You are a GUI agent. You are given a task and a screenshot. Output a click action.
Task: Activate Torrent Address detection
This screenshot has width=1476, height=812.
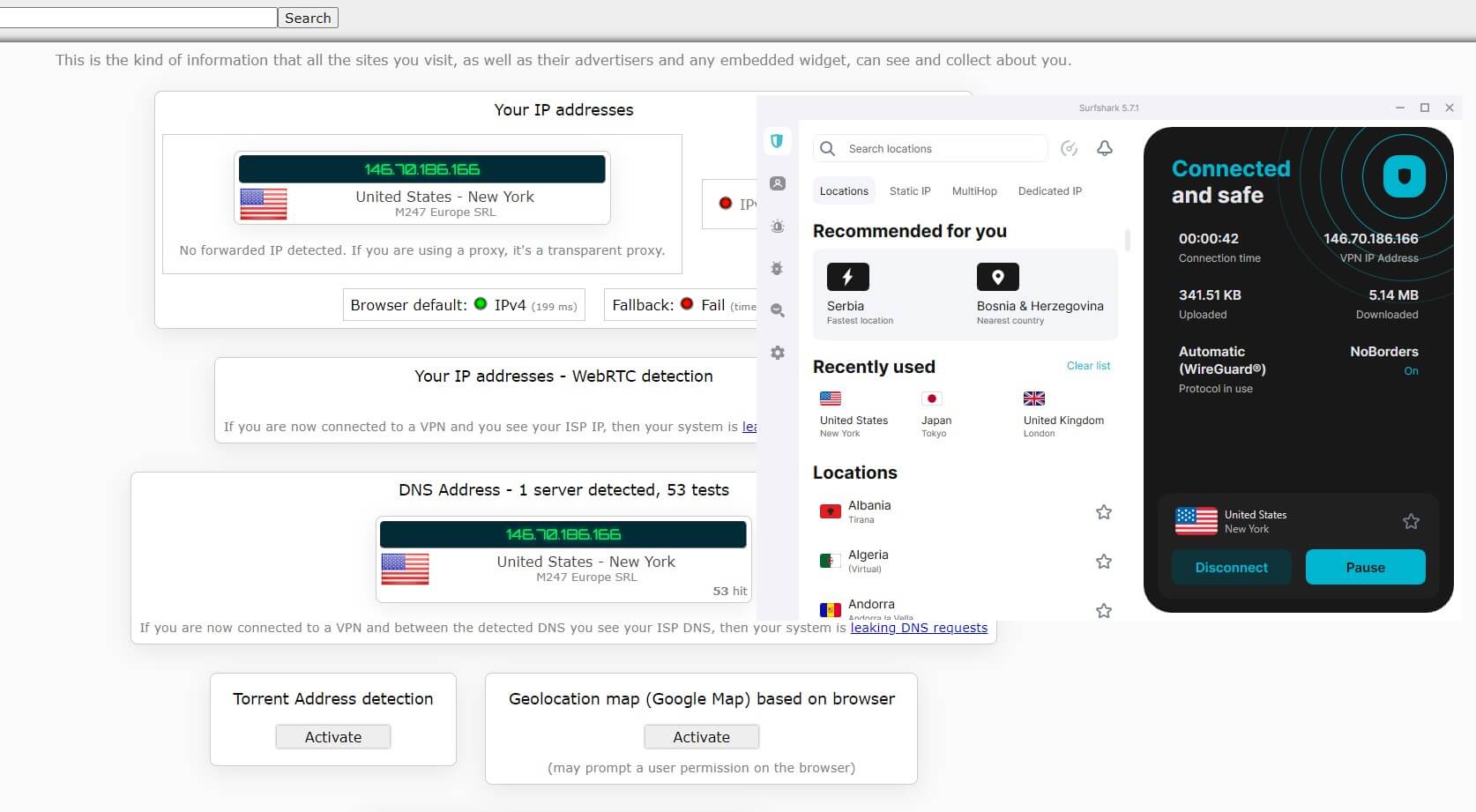click(333, 737)
